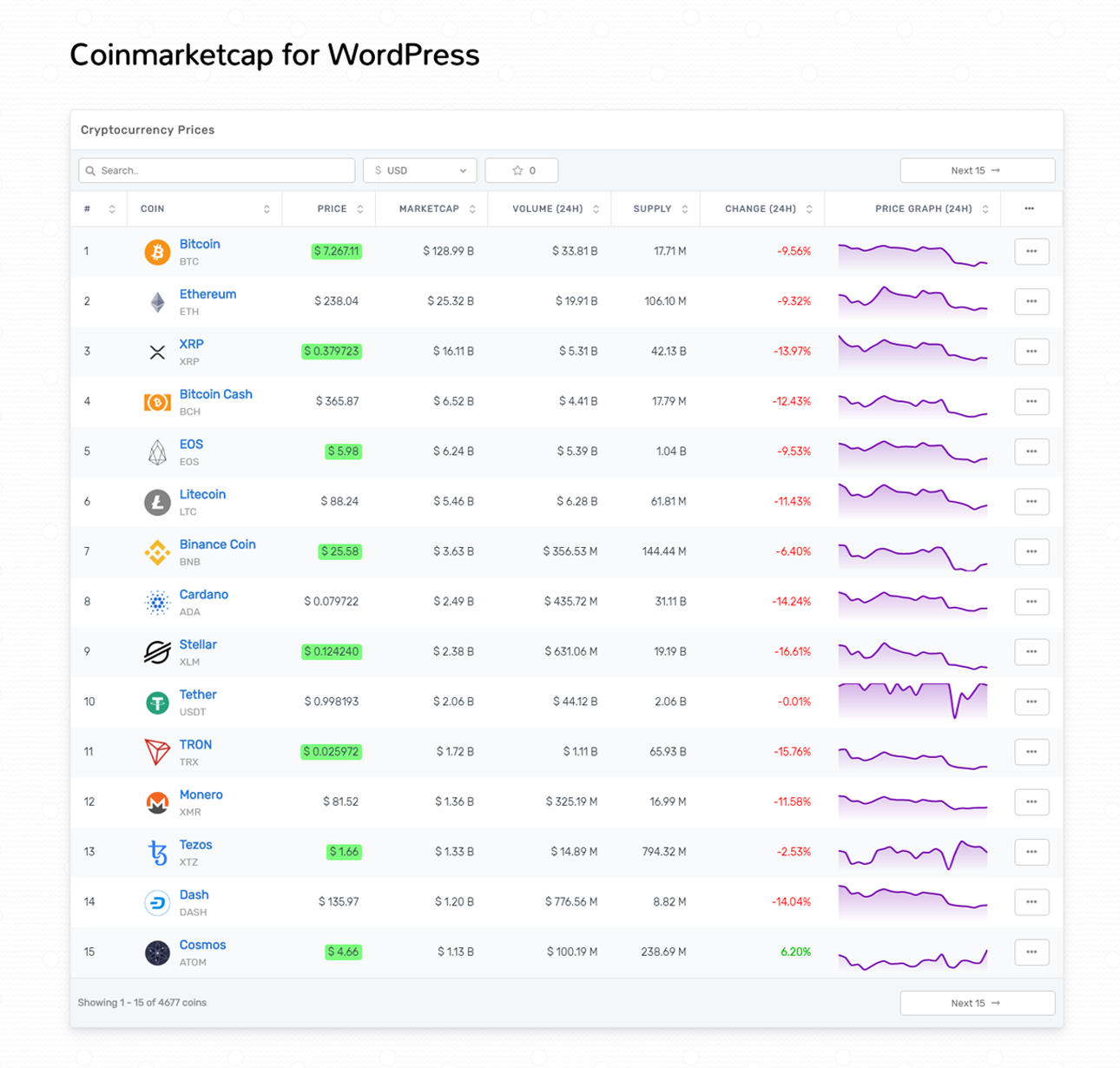Click the Tezos 24h price graph
The image size is (1120, 1068).
pos(912,854)
